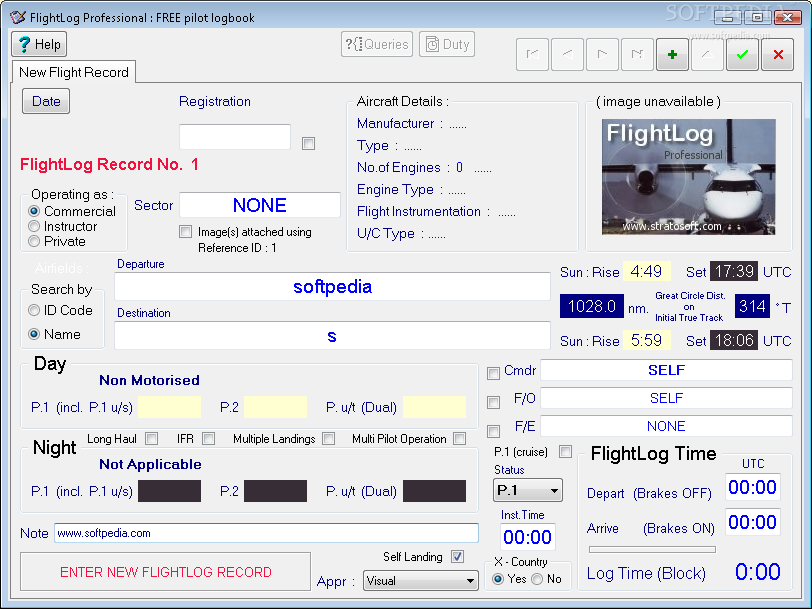Click the Registration input field
This screenshot has height=609, width=812.
235,137
